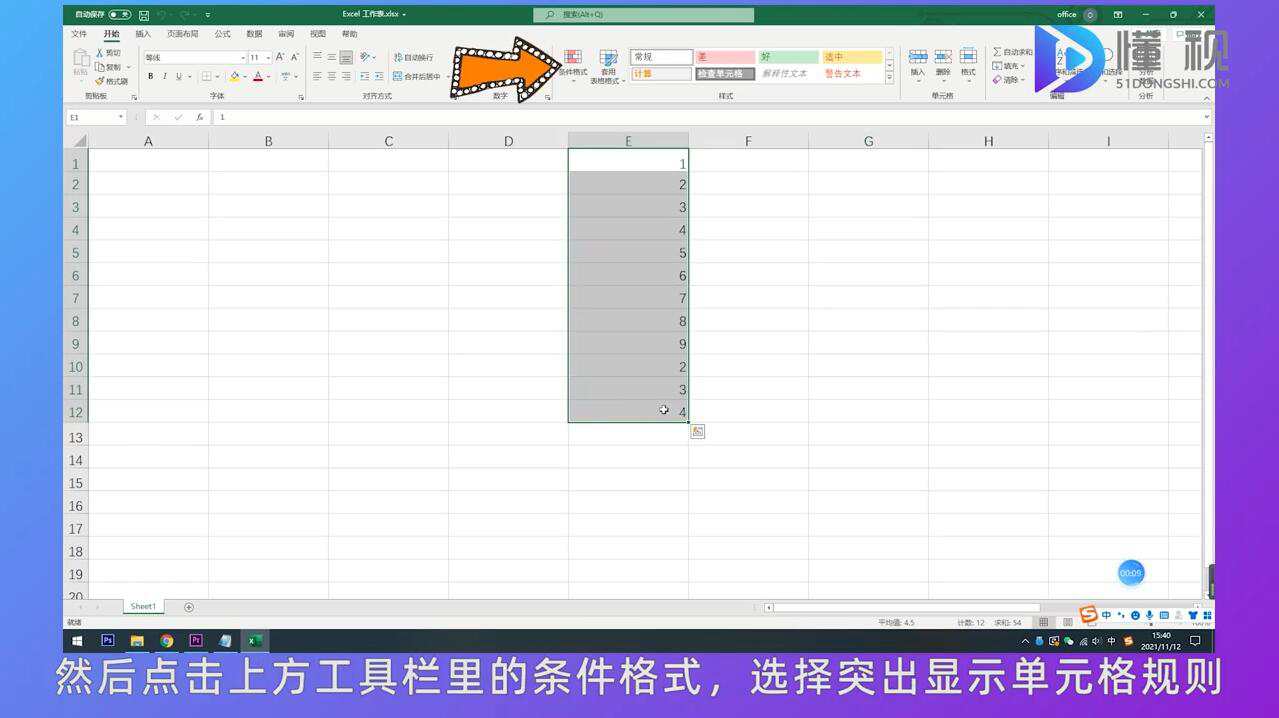Select the Sheet1 worksheet tab

[x=143, y=607]
